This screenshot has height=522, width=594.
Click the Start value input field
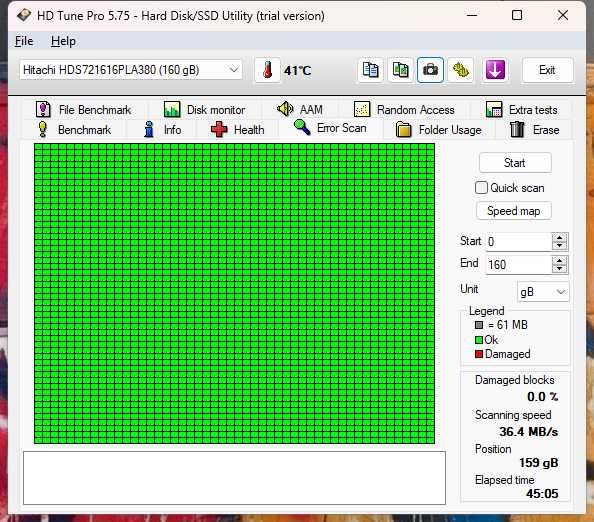(x=518, y=241)
